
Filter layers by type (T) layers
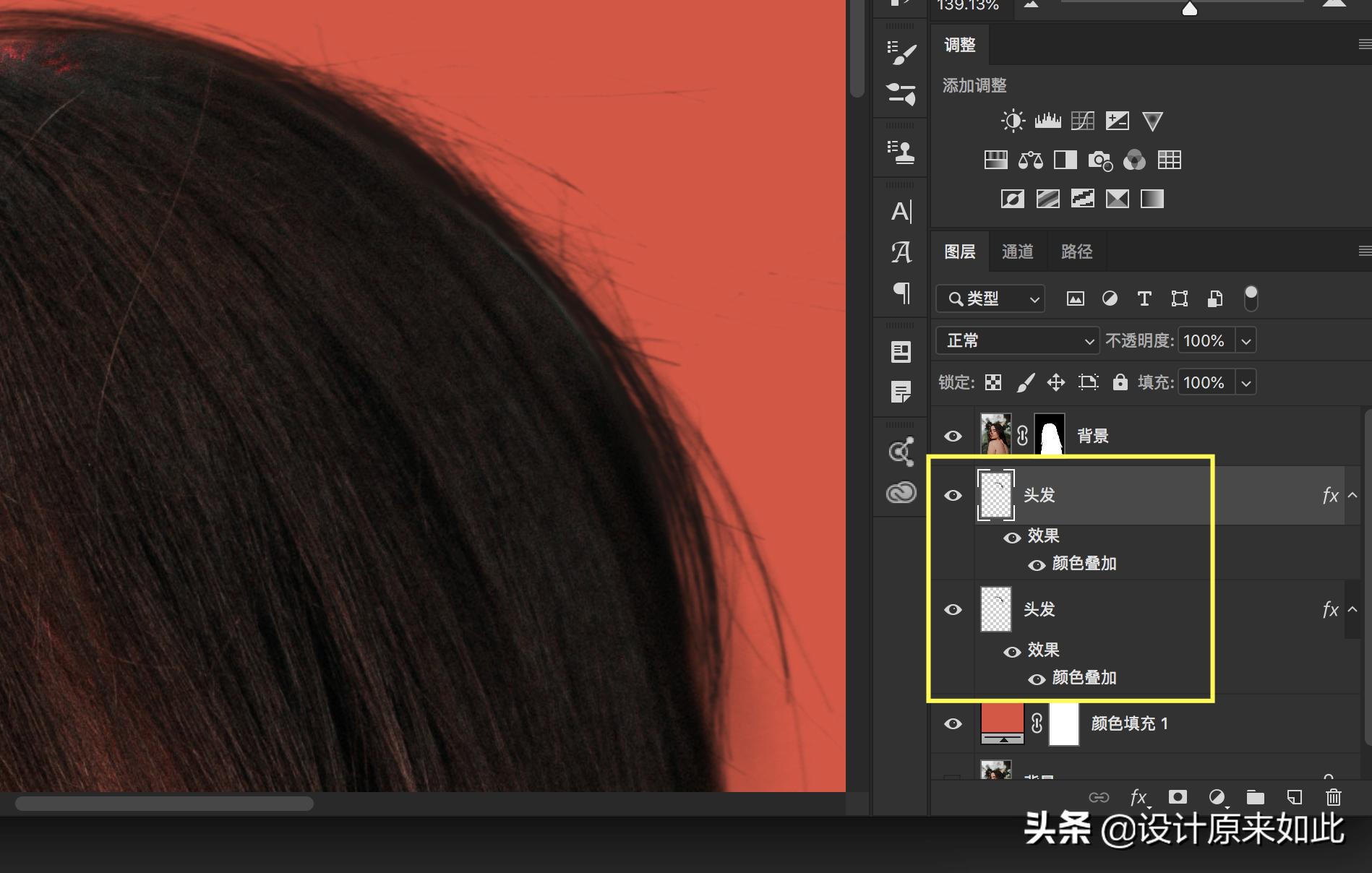(x=1144, y=298)
